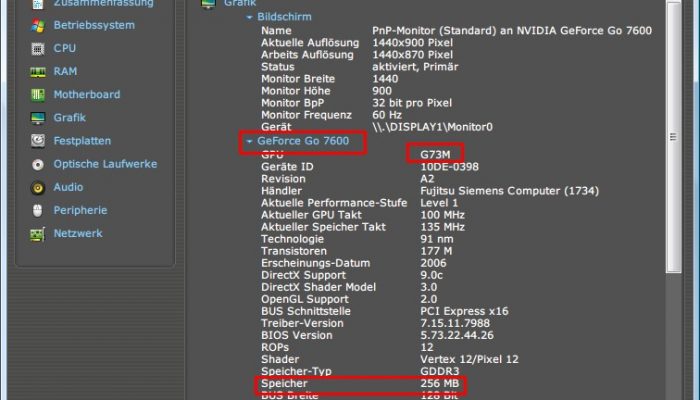Click the Geräte ID value 10DE-0398

coord(450,167)
